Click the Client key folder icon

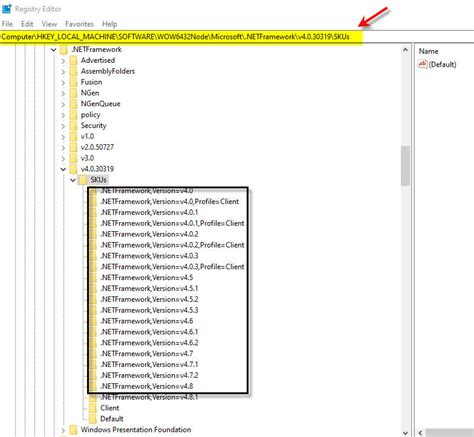coord(93,408)
